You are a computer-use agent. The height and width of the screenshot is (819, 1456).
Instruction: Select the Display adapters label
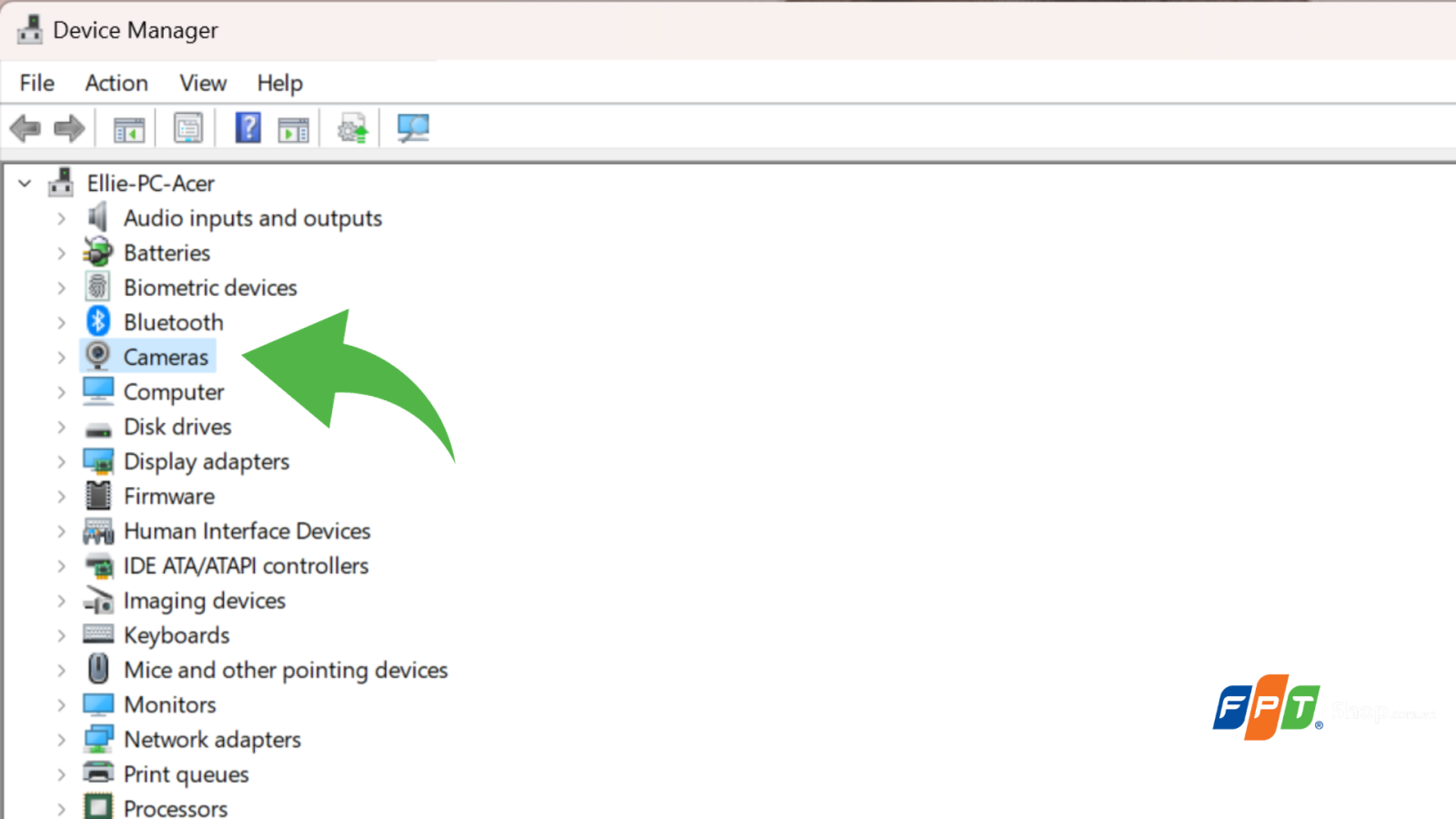(x=207, y=462)
